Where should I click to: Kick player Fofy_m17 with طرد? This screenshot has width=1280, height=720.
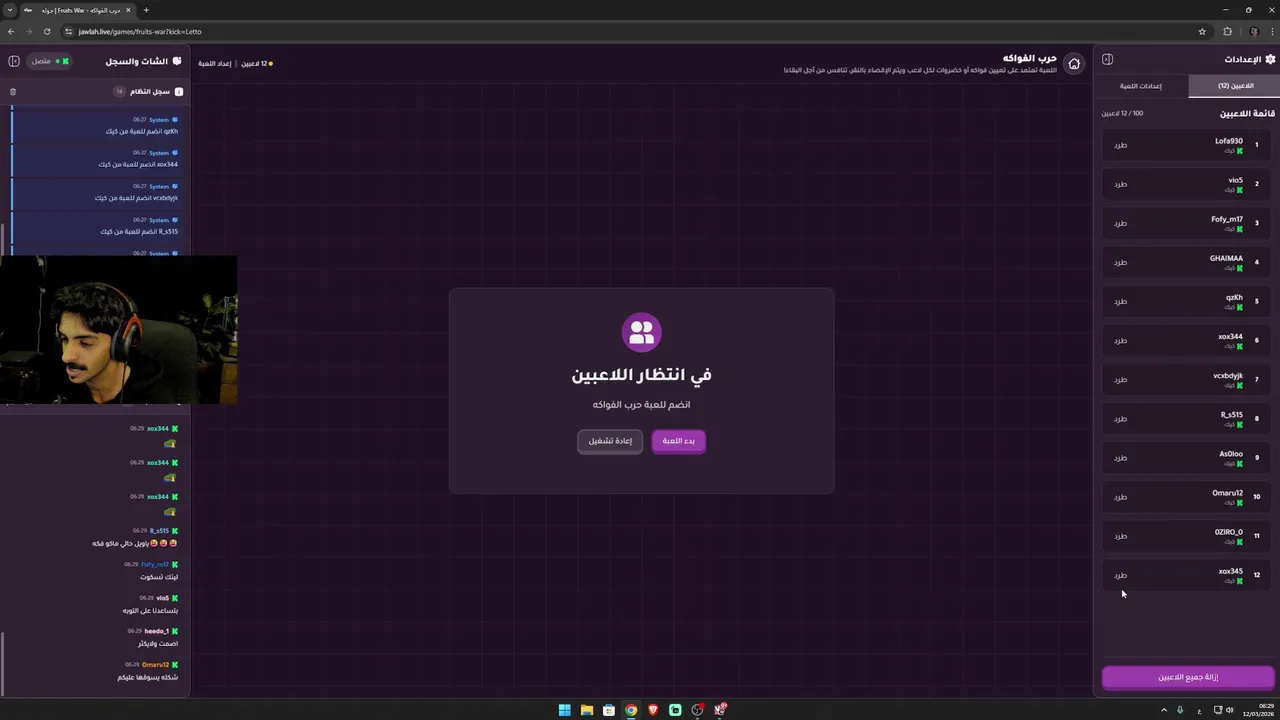pyautogui.click(x=1120, y=223)
